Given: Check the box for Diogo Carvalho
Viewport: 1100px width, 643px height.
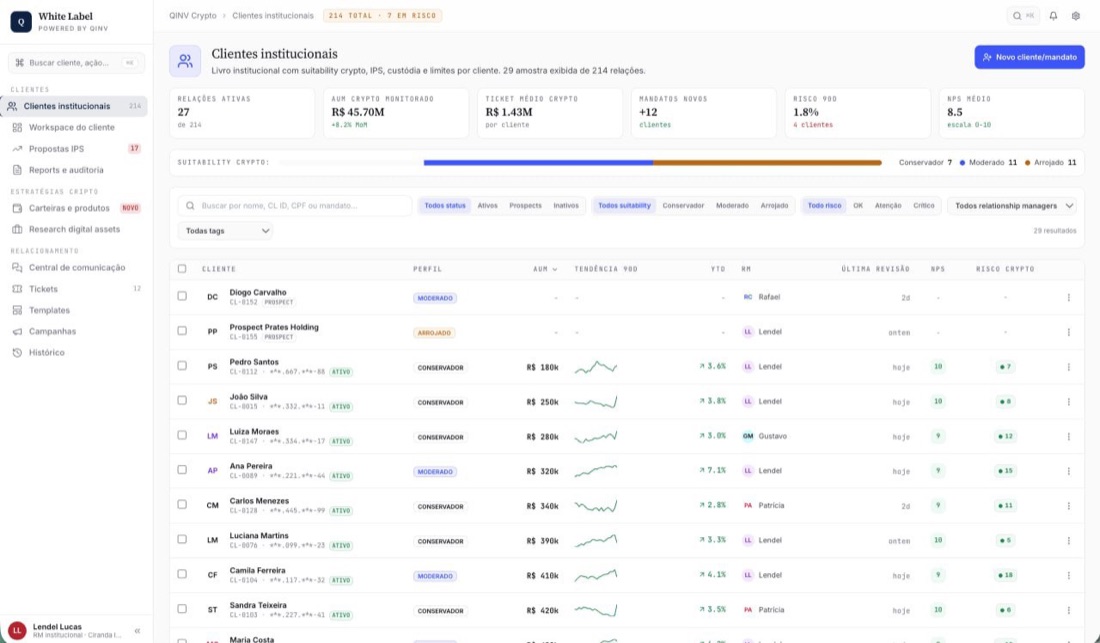Looking at the screenshot, I should click(182, 296).
